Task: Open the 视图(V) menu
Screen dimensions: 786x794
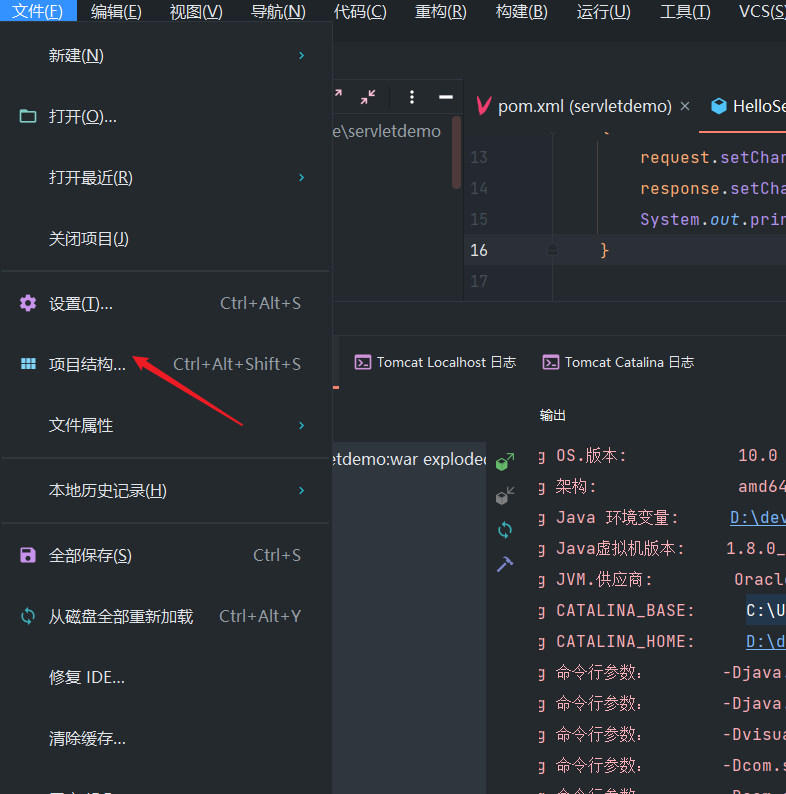Action: tap(196, 11)
